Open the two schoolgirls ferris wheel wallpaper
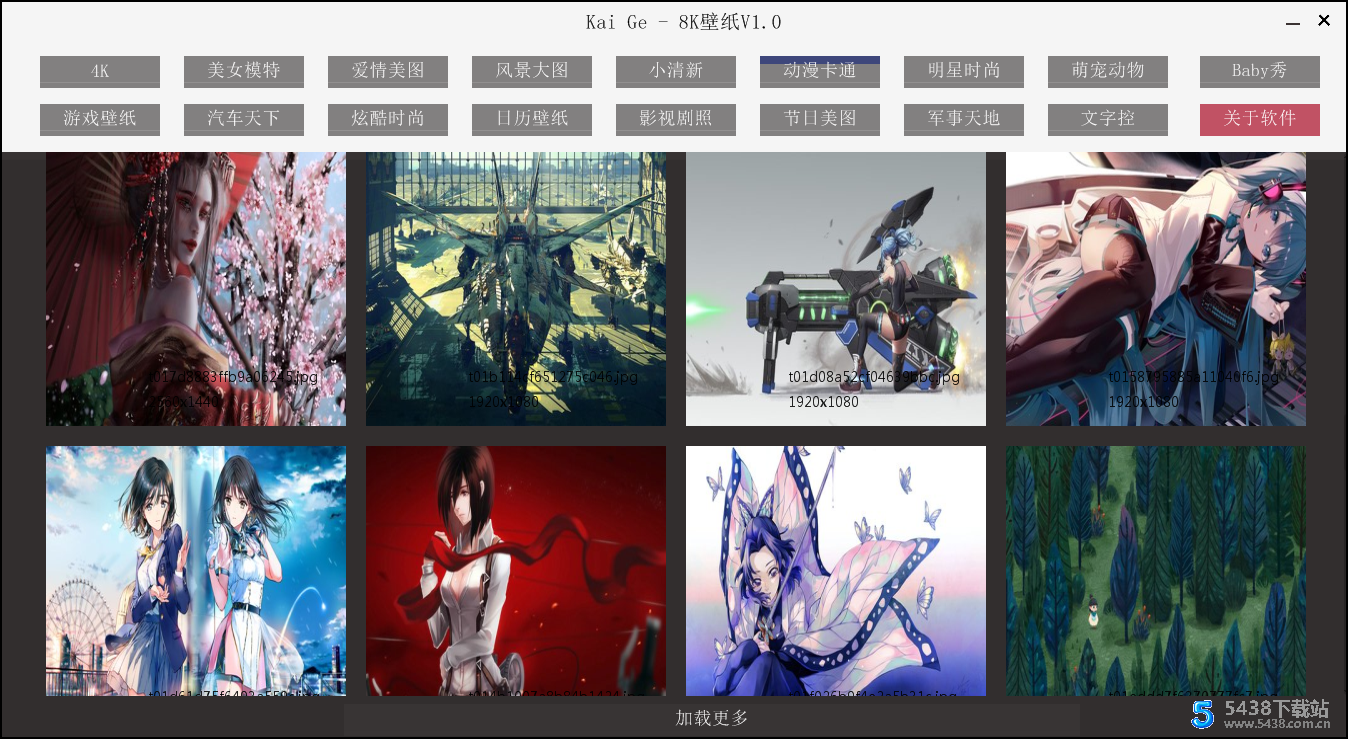This screenshot has height=739, width=1348. 196,570
